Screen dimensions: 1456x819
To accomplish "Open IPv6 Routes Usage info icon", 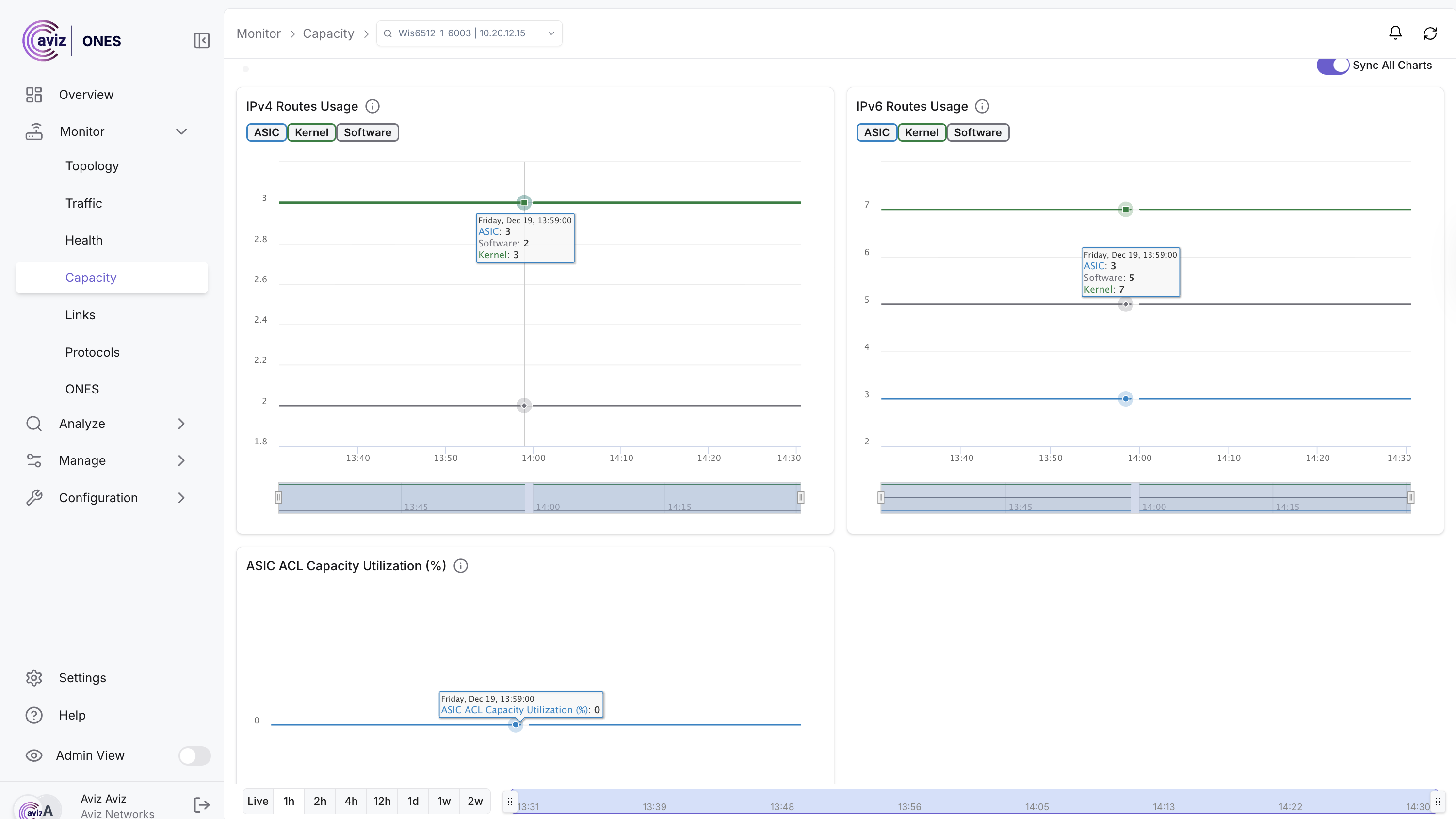I will (x=982, y=106).
